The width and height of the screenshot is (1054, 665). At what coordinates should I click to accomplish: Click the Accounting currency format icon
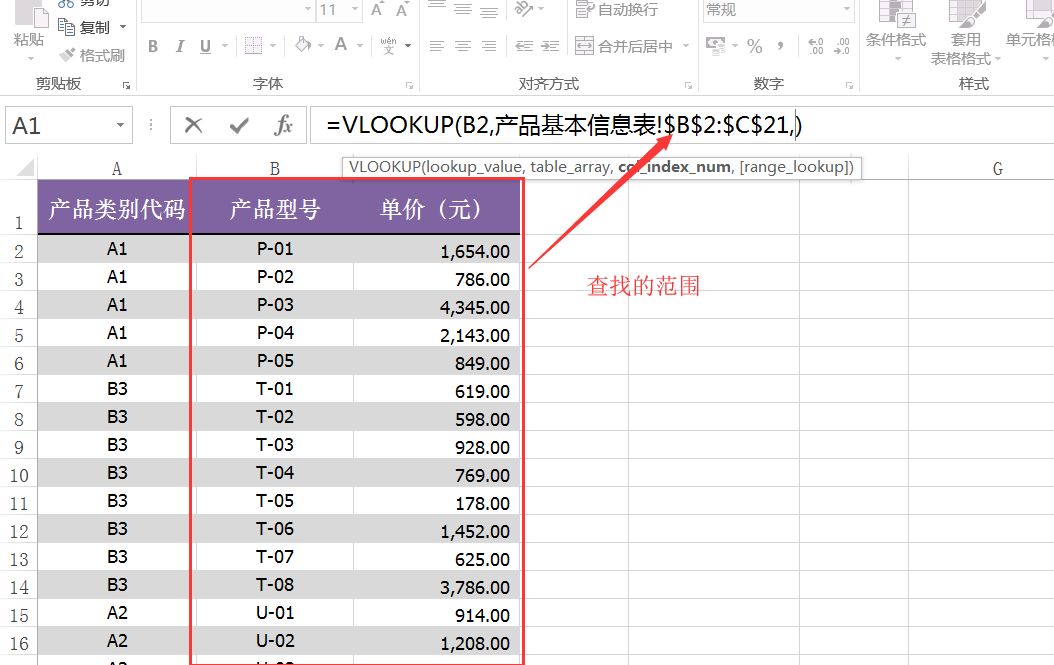tap(715, 46)
